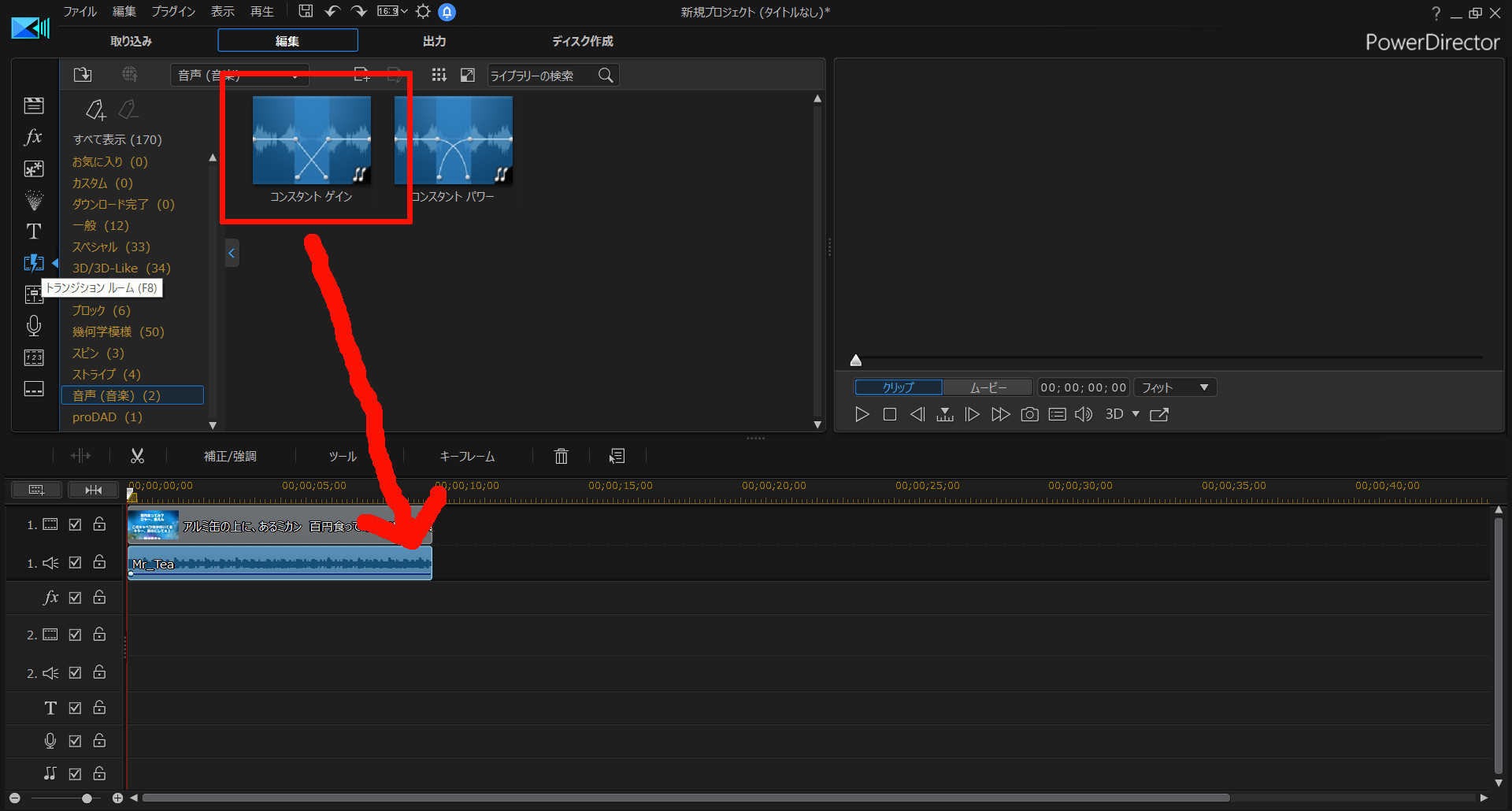Select the クリップ preview mode
The height and width of the screenshot is (811, 1512).
(899, 387)
